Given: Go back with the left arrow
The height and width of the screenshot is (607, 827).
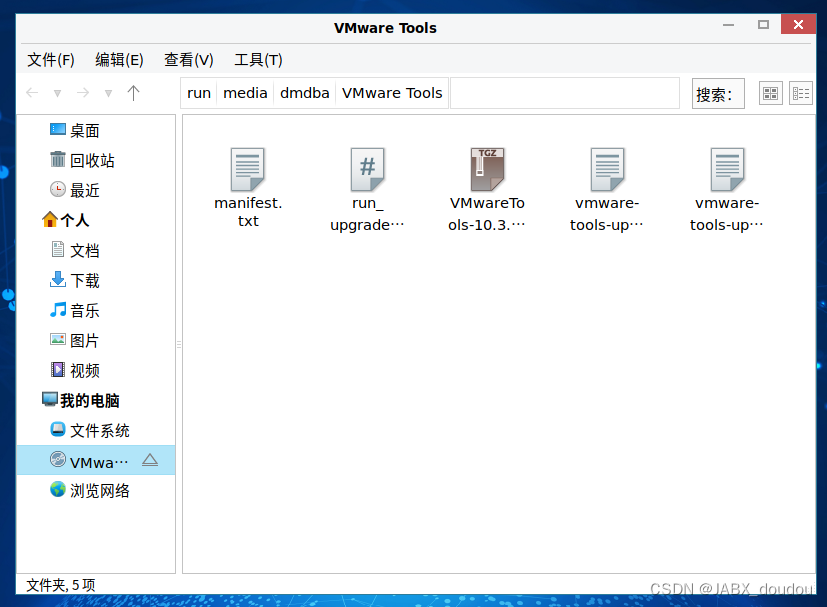Looking at the screenshot, I should pyautogui.click(x=32, y=93).
